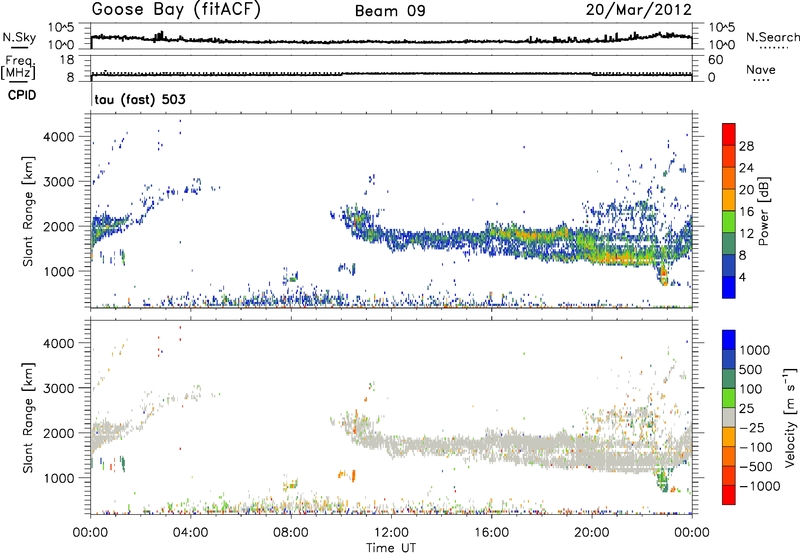Click the "00:00" label ending the time axis
800x554 pixels.
tap(691, 533)
